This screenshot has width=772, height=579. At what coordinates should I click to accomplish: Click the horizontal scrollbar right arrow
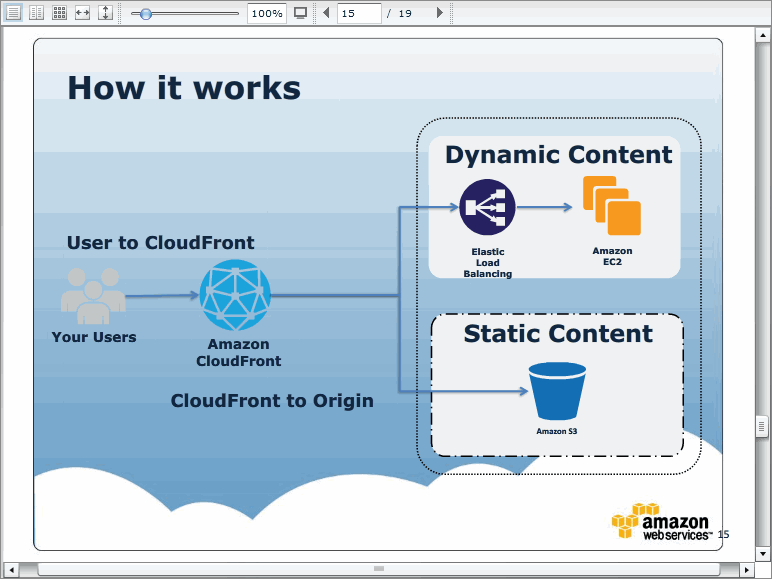(x=747, y=570)
